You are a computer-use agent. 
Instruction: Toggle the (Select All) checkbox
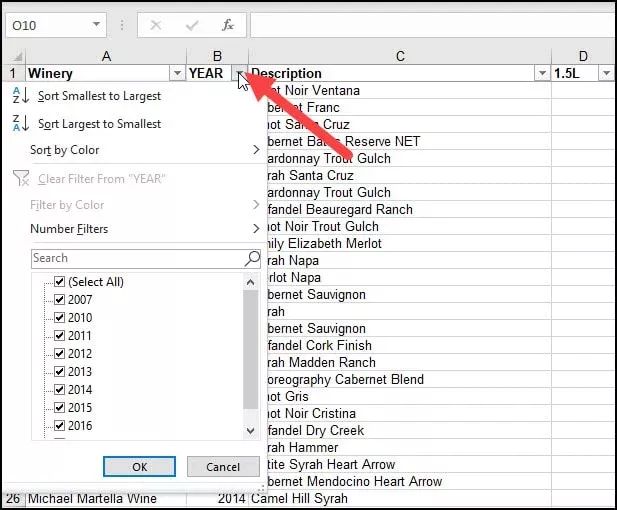59,282
